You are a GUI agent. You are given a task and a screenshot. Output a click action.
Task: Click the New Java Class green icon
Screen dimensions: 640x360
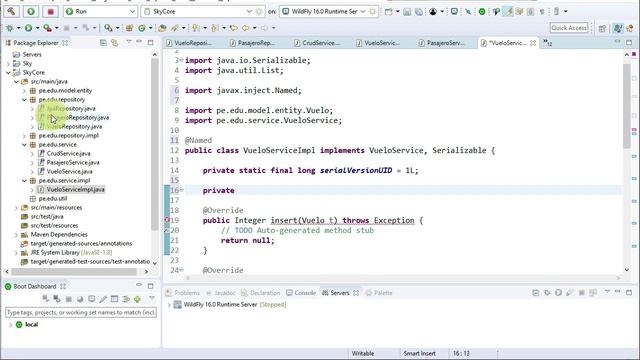tap(142, 28)
